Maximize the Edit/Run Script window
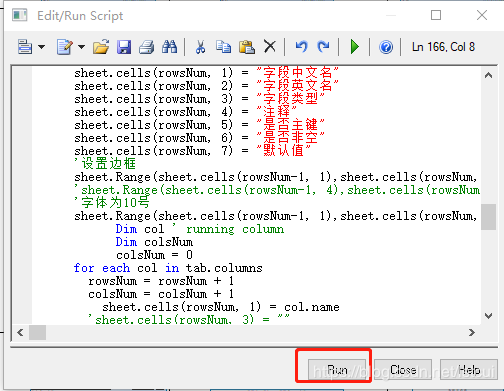 pyautogui.click(x=436, y=15)
